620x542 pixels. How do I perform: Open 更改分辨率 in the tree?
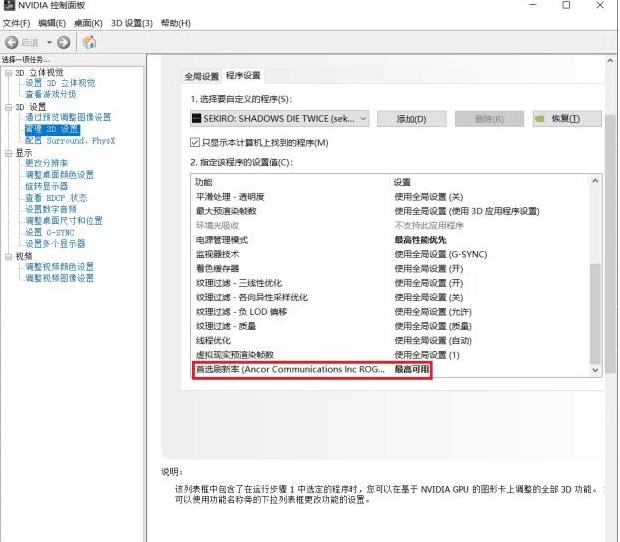47,163
